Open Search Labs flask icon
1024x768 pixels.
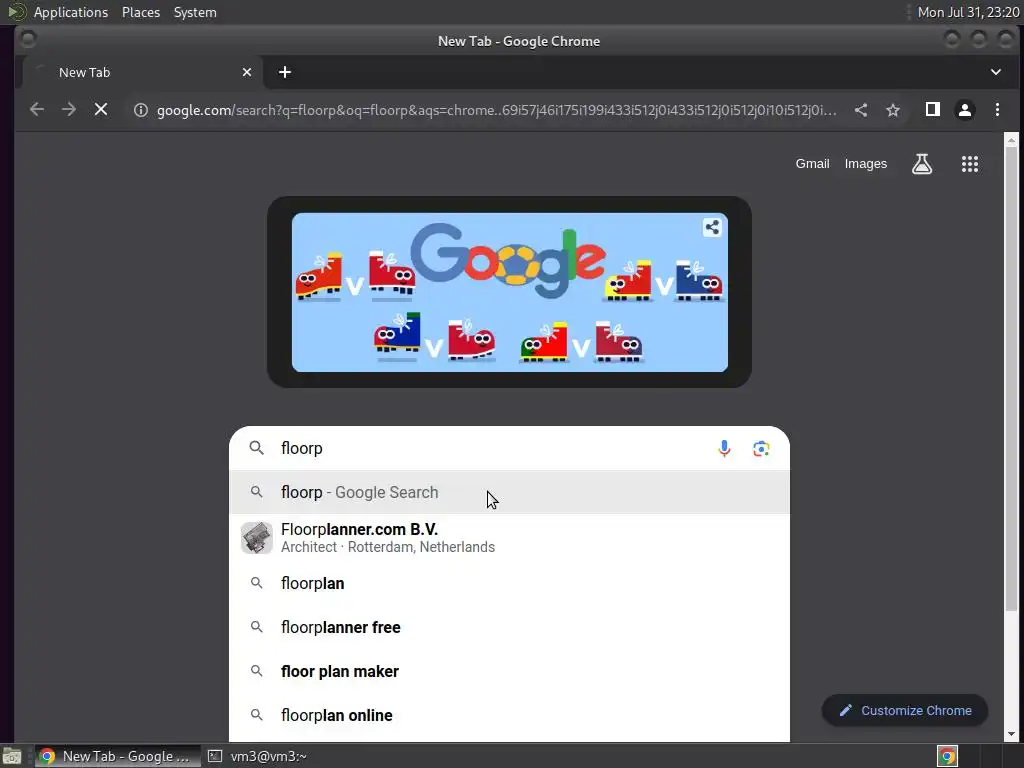(922, 164)
